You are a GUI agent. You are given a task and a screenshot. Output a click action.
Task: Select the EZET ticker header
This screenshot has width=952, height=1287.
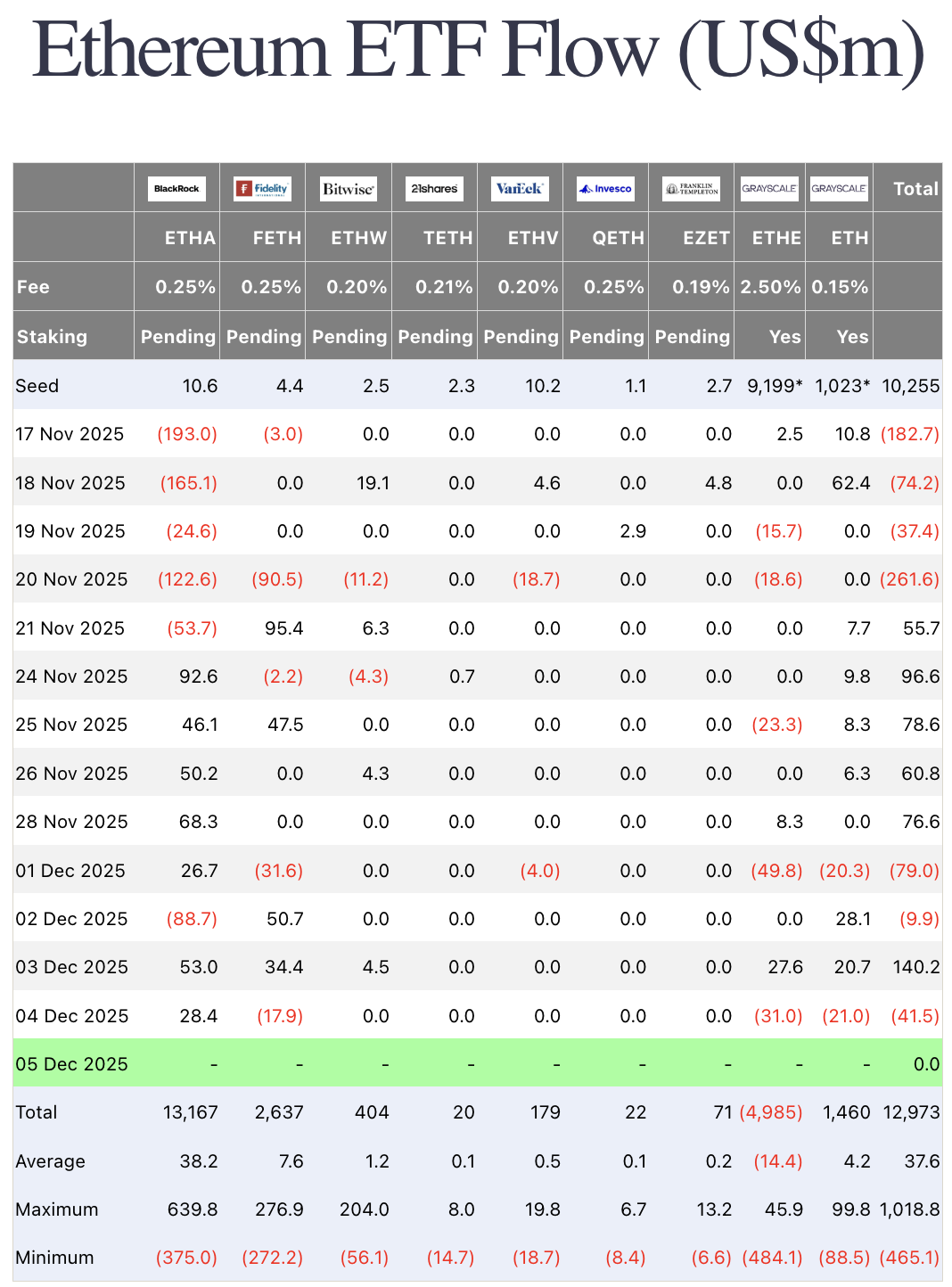[706, 238]
